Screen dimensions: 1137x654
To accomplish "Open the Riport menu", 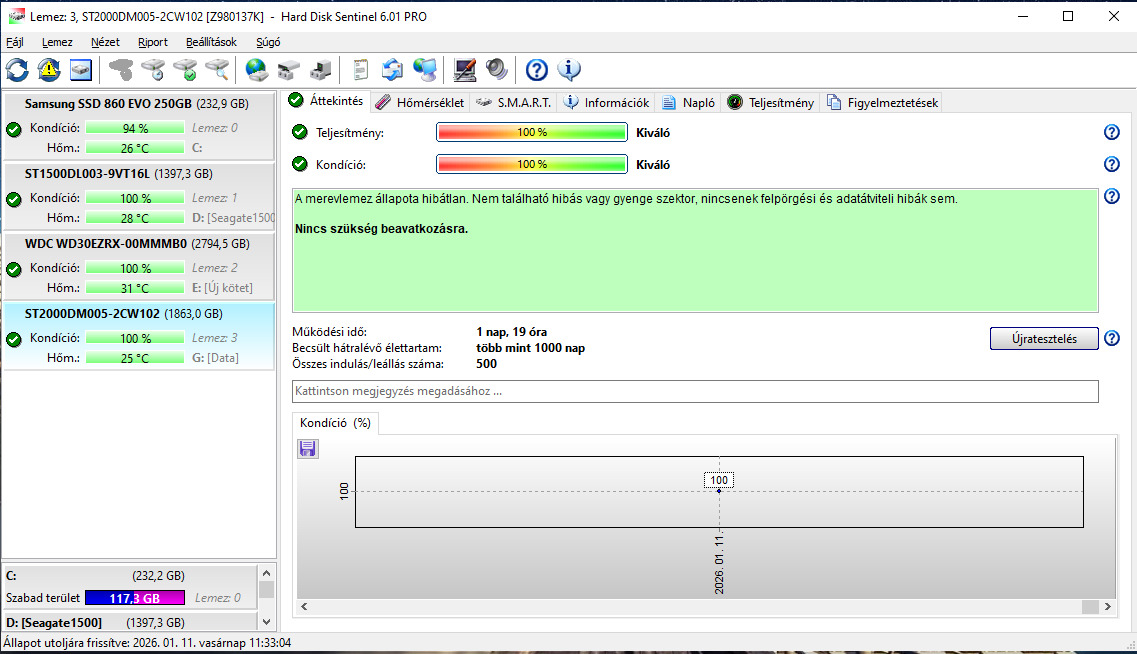I will [x=153, y=42].
